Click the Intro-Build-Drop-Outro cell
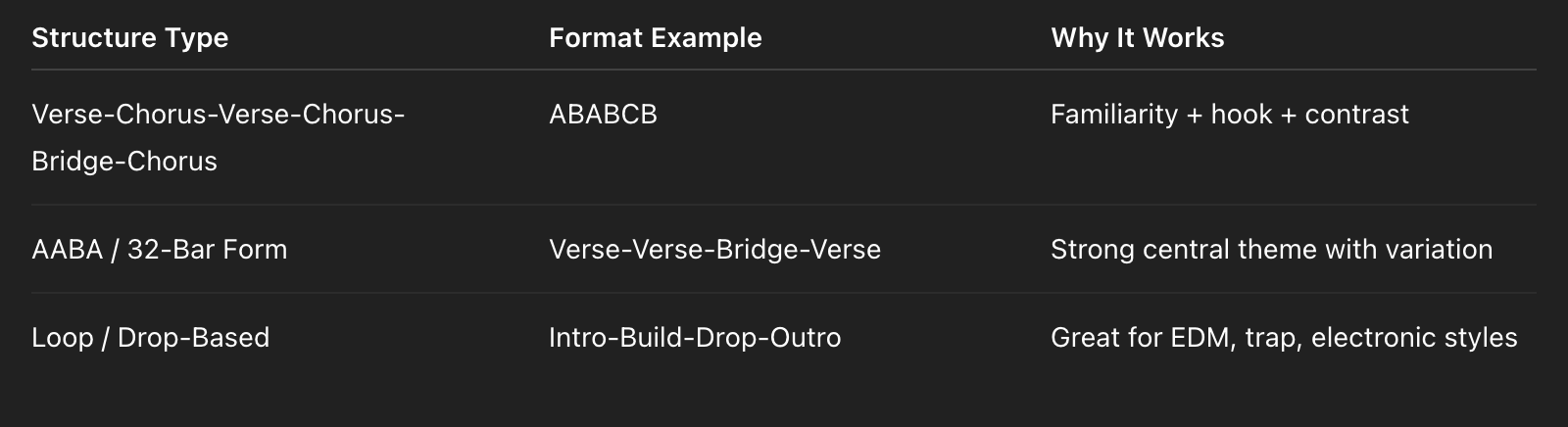The image size is (1568, 427). point(695,338)
